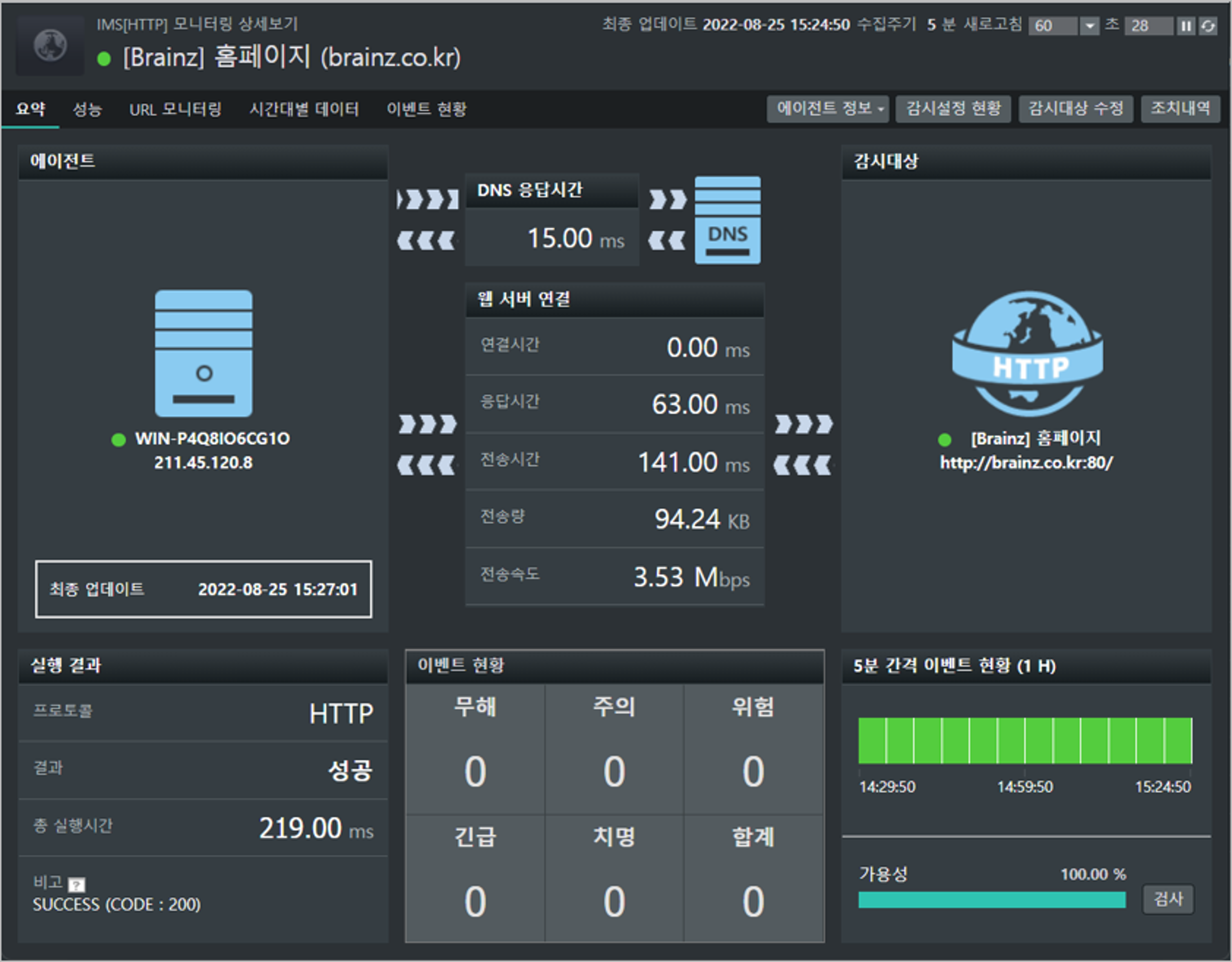Image resolution: width=1232 pixels, height=962 pixels.
Task: Open the 치명 event count cell
Action: point(615,879)
